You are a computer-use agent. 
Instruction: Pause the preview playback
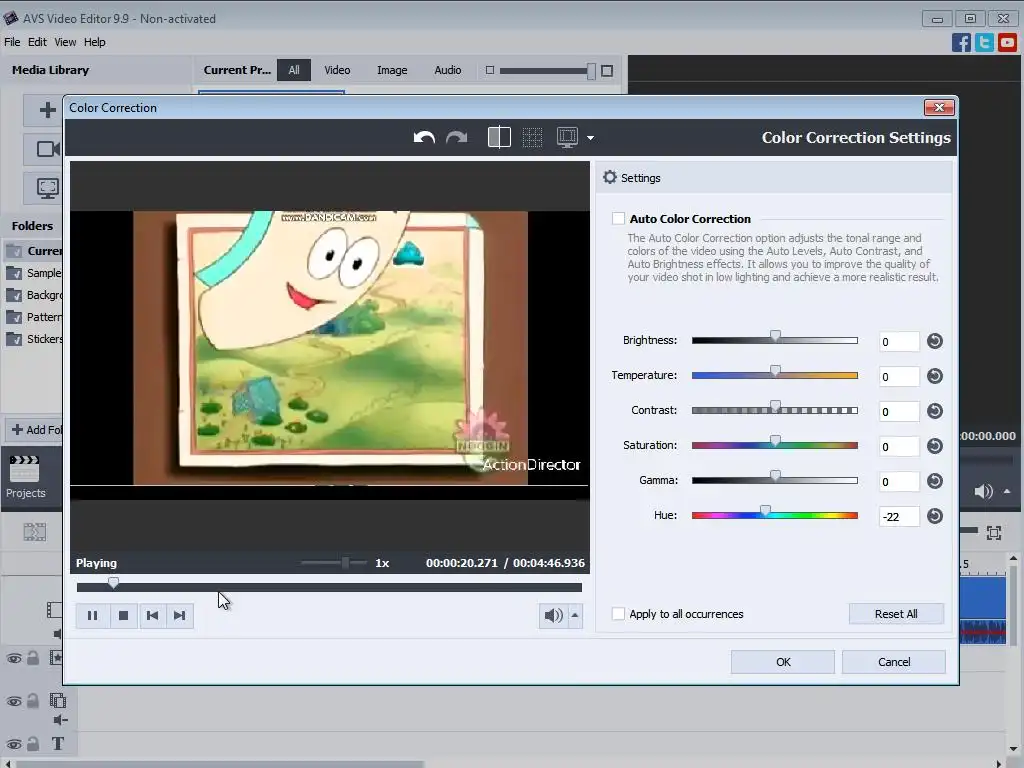coord(92,615)
